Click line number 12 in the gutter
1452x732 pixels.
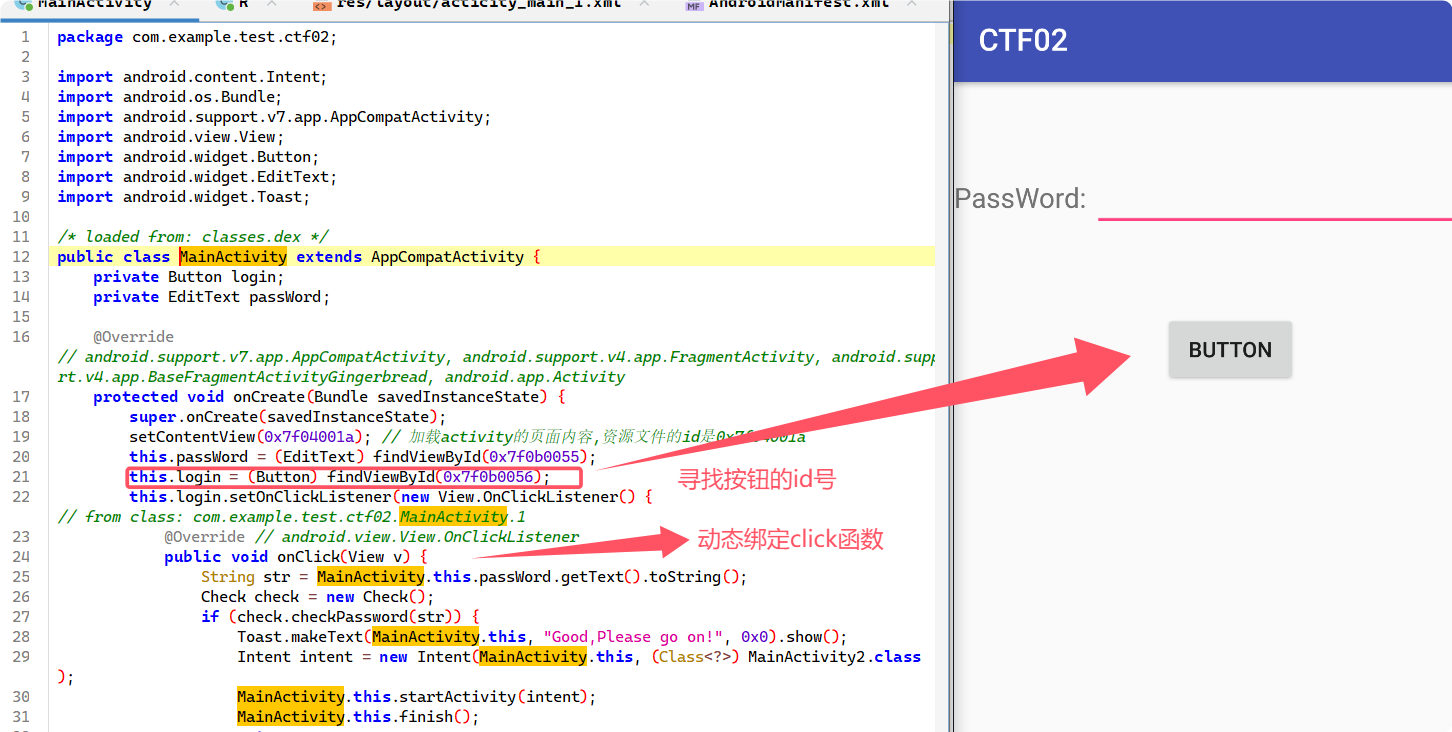[x=22, y=257]
